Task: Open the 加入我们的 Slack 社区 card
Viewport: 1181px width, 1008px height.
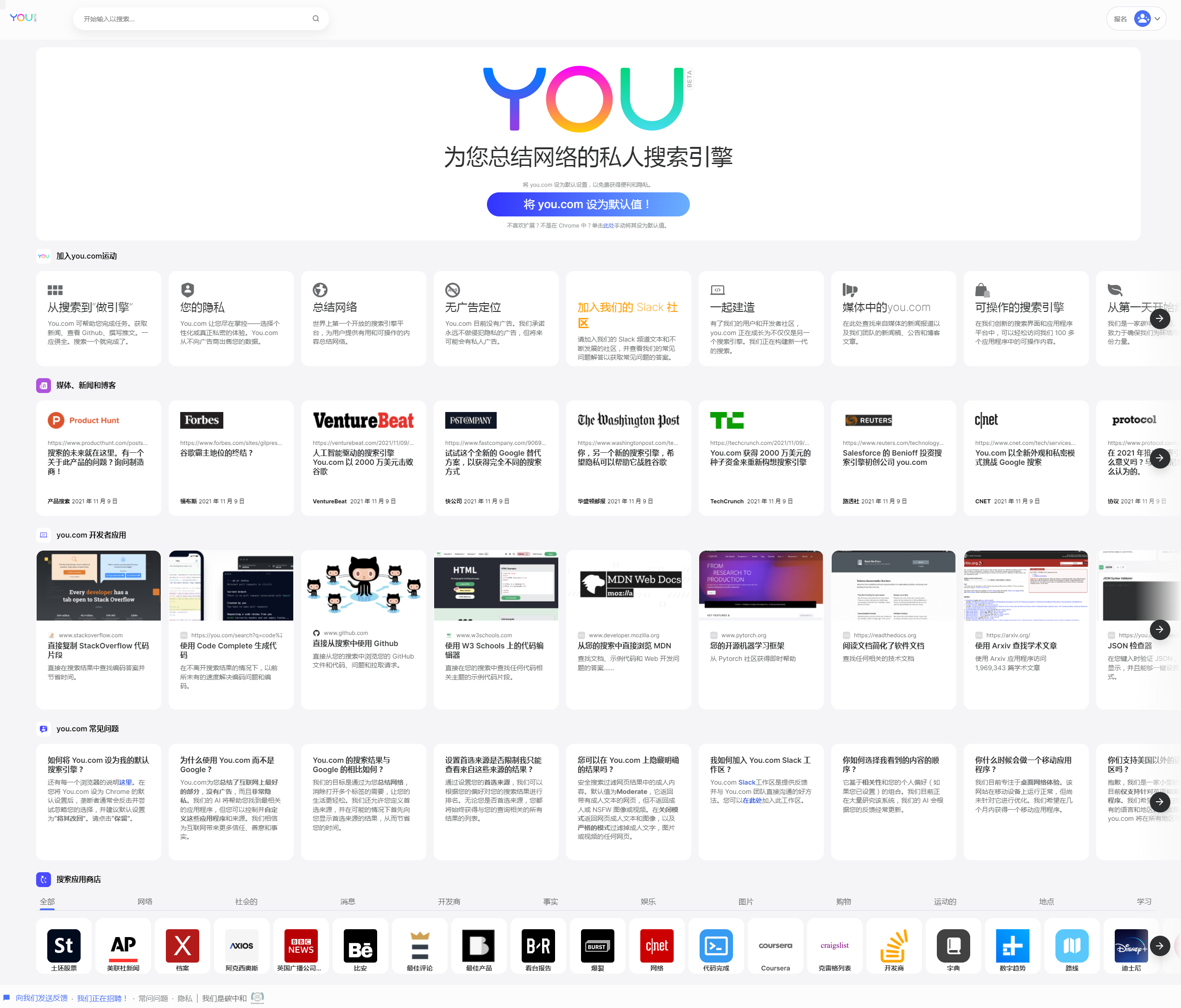Action: point(629,318)
